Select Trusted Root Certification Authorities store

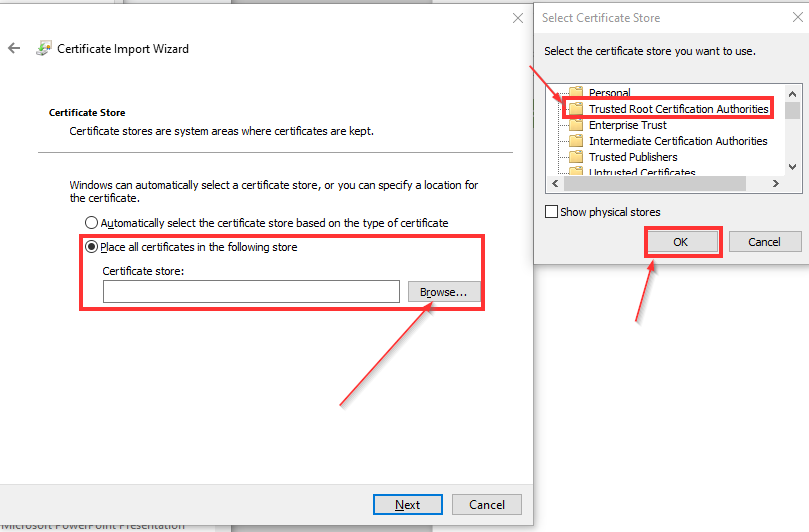pyautogui.click(x=678, y=109)
